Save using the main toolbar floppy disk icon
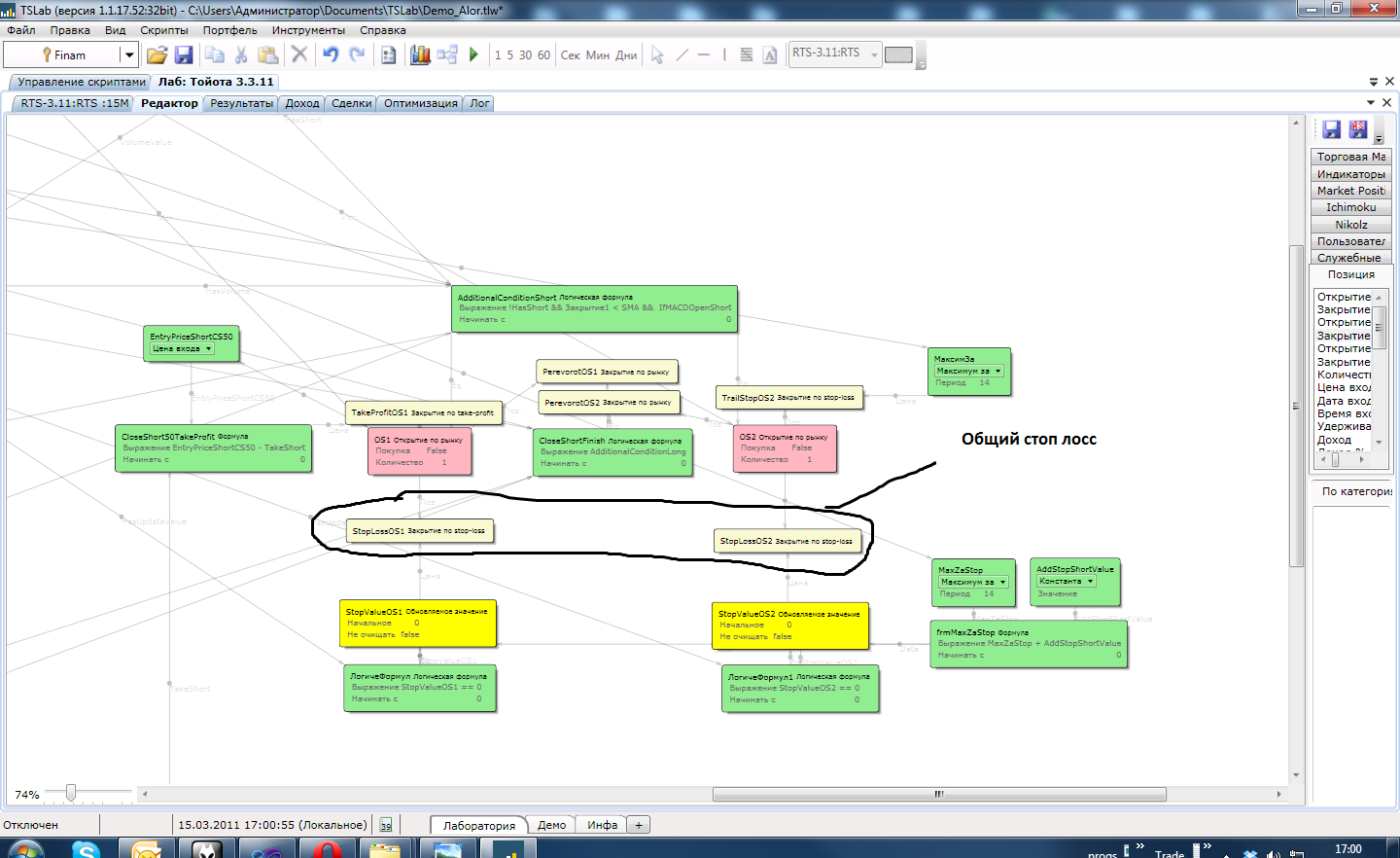The width and height of the screenshot is (1400, 858). (x=184, y=54)
